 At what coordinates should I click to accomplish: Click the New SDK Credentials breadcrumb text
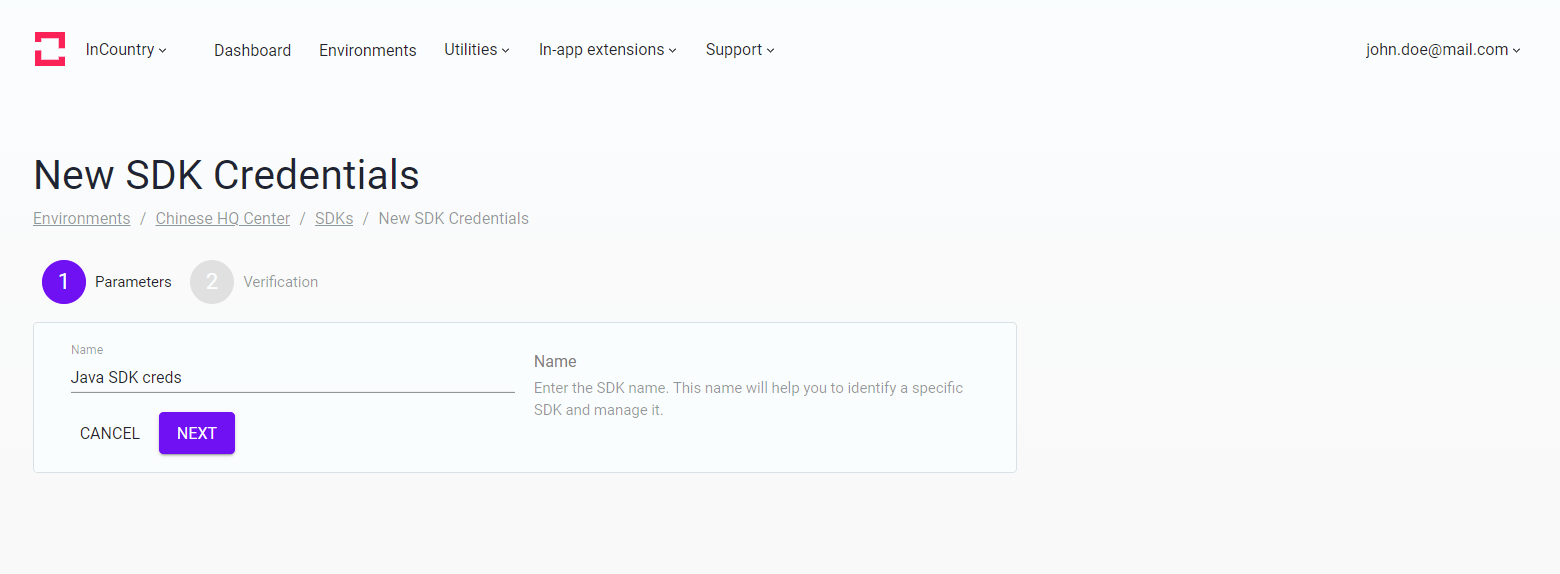tap(453, 218)
